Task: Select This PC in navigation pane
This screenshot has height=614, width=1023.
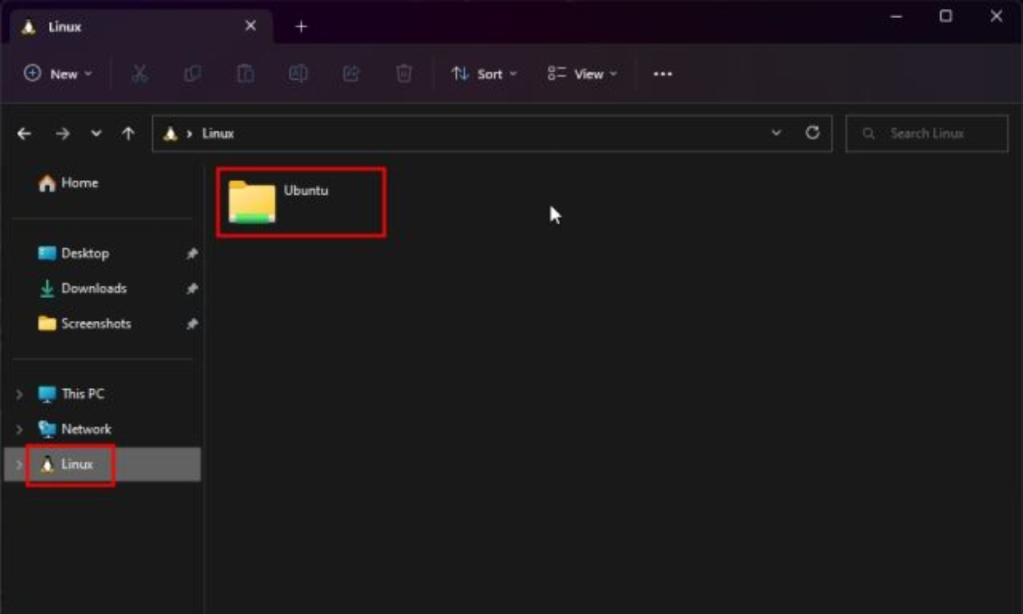Action: (71, 394)
